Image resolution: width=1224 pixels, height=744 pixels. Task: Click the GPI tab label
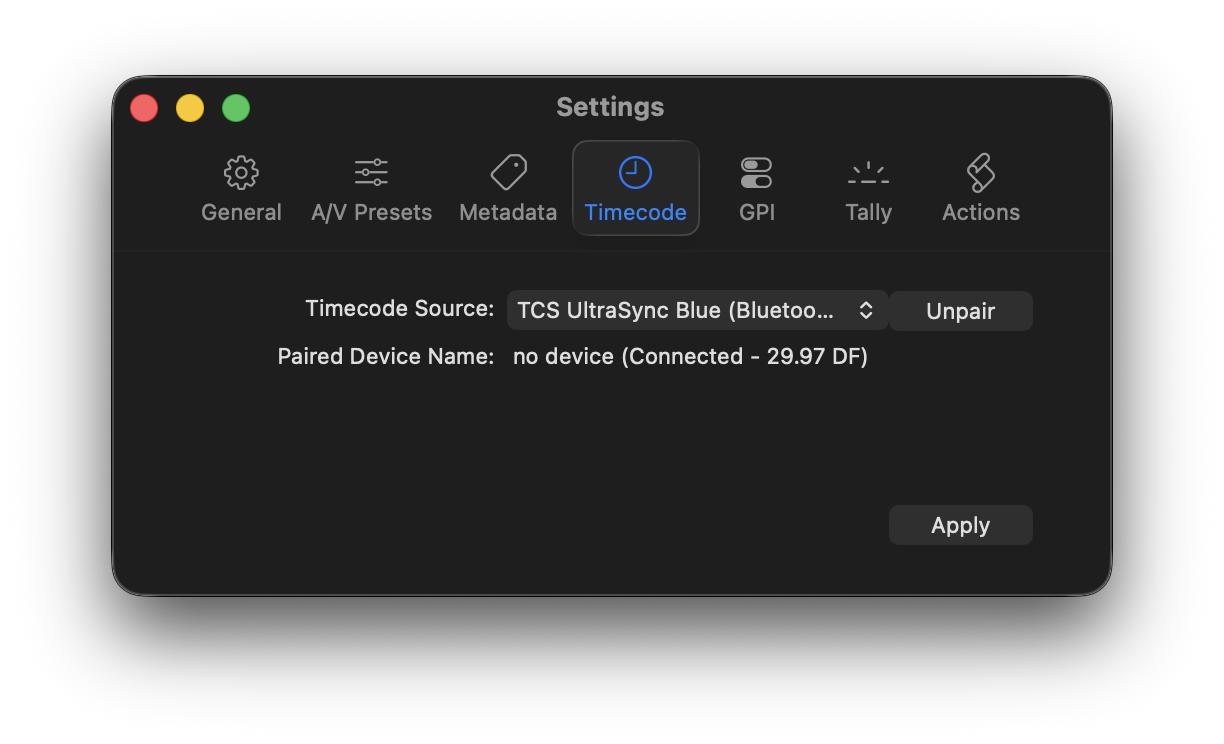[756, 212]
